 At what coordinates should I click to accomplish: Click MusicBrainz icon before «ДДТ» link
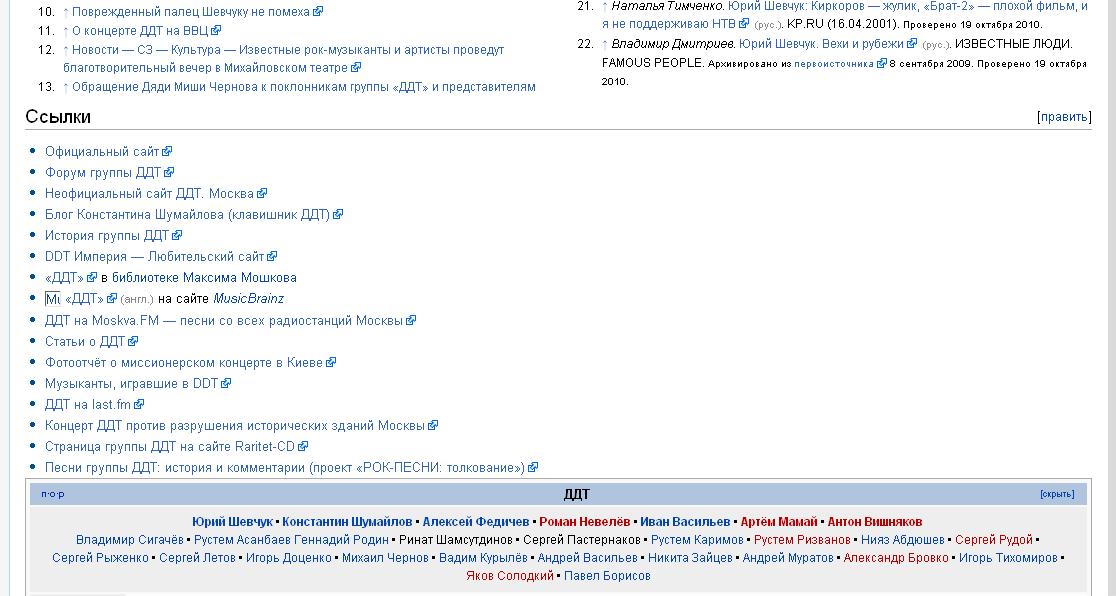click(x=53, y=299)
